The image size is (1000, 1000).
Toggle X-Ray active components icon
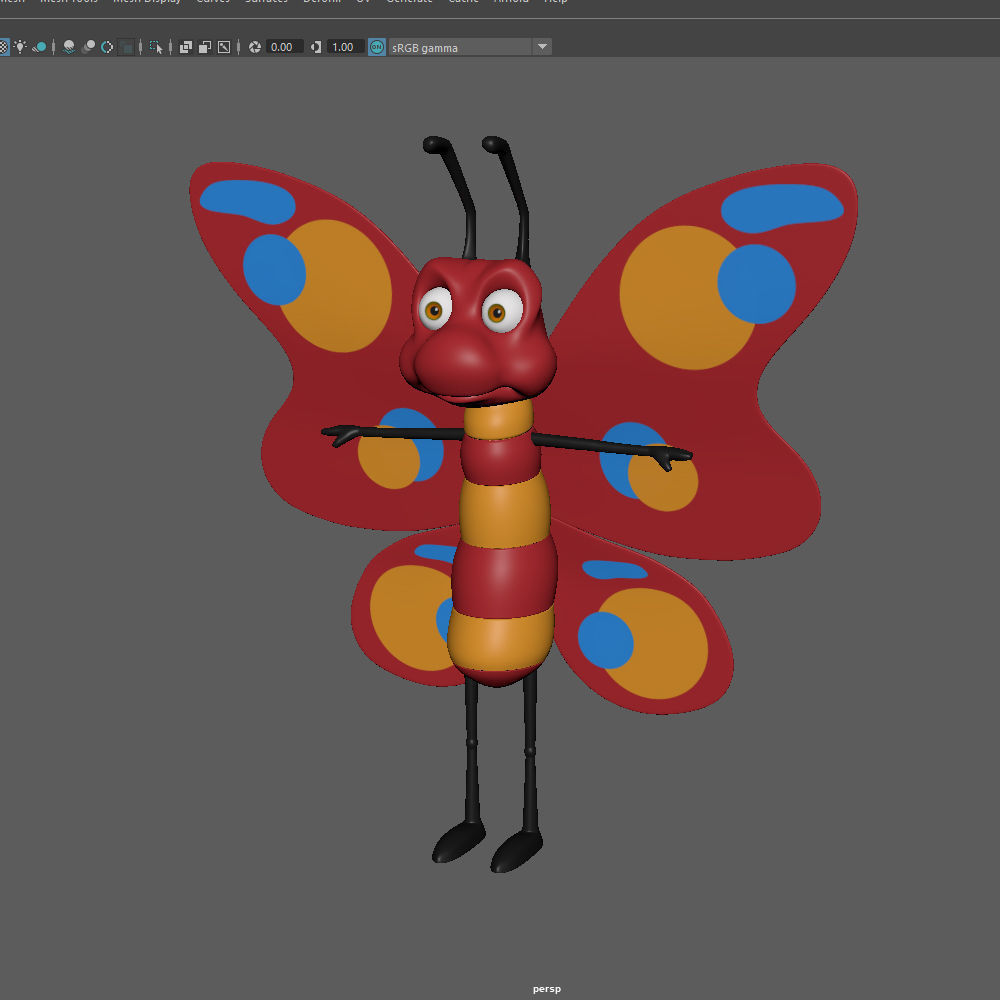point(205,47)
